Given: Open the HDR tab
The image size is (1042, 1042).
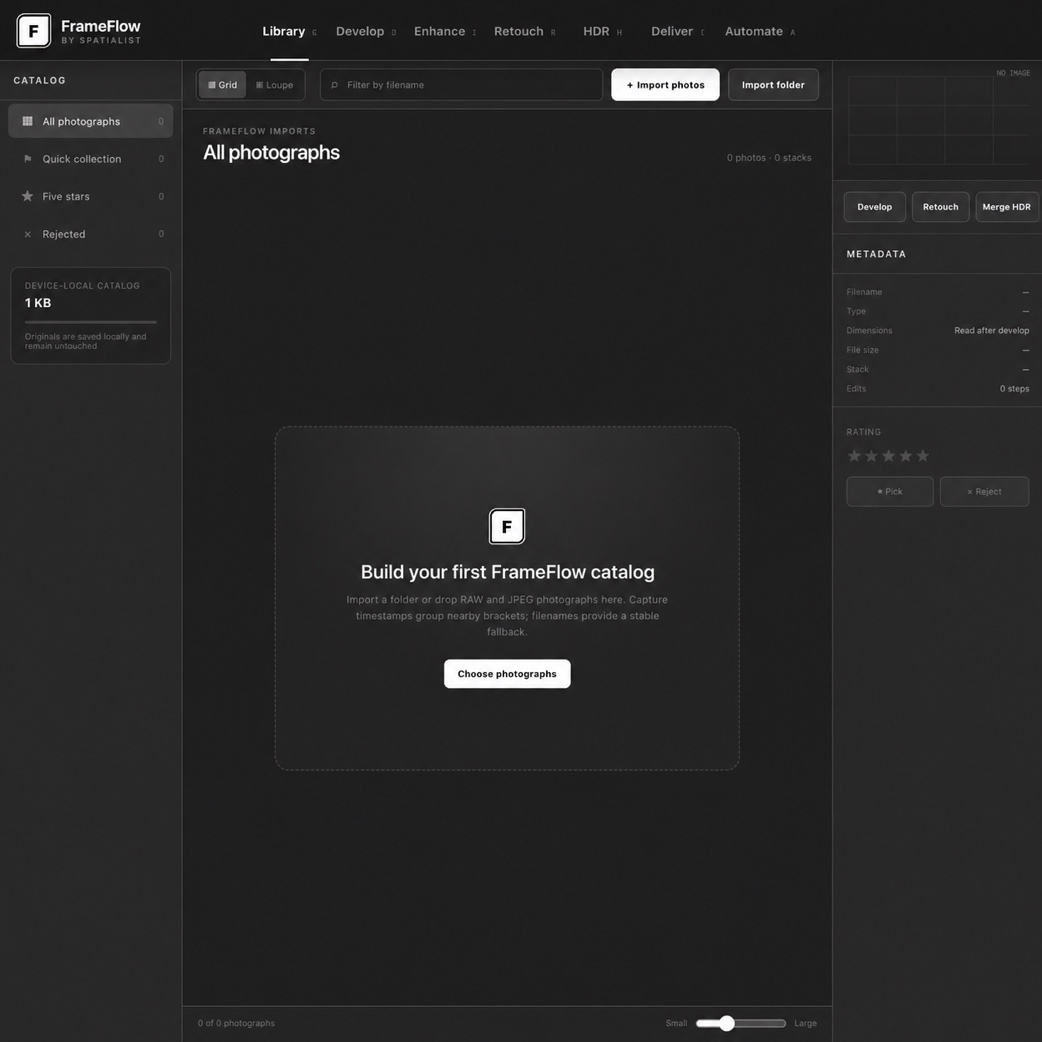Looking at the screenshot, I should [602, 31].
